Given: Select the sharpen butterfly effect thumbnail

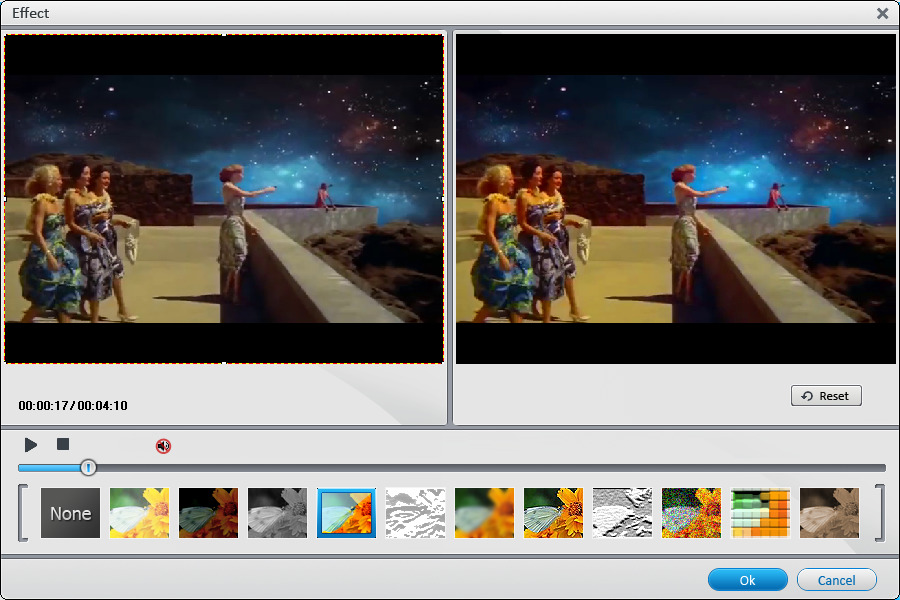Looking at the screenshot, I should (553, 513).
